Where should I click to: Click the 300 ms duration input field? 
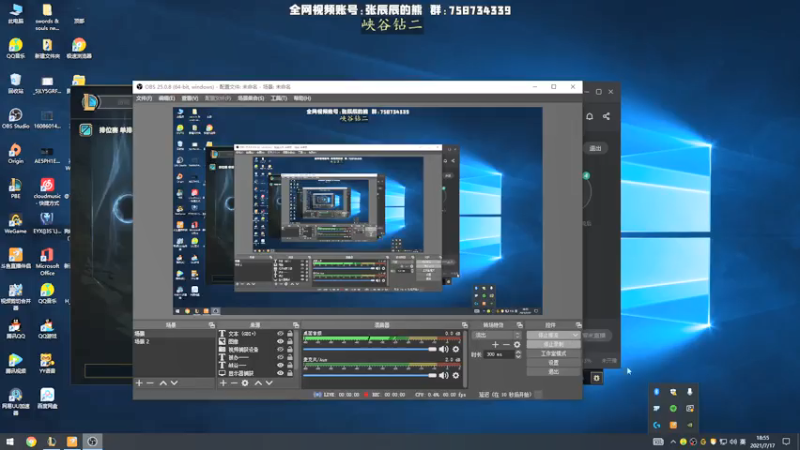(499, 354)
